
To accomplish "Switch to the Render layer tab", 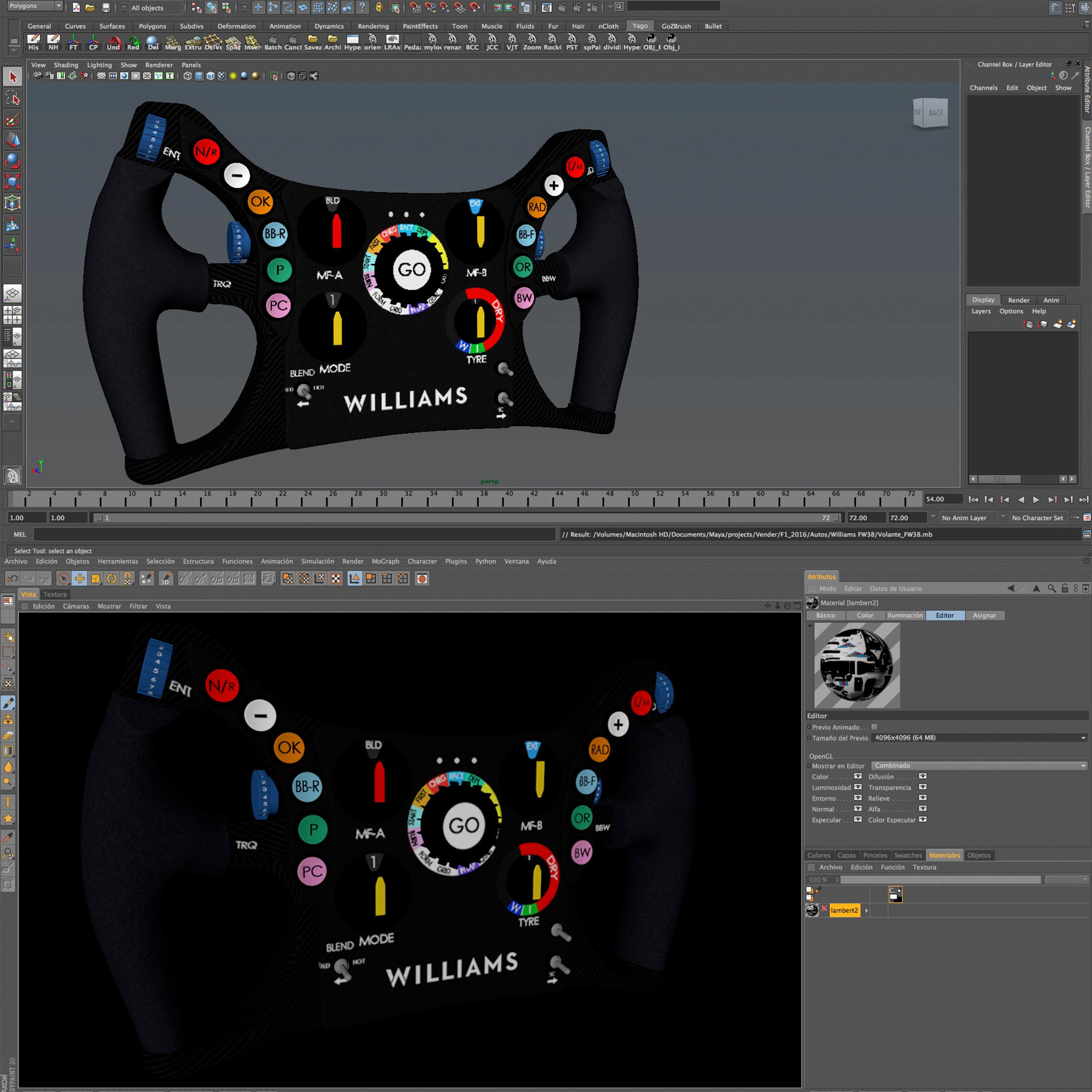I will pos(1019,300).
